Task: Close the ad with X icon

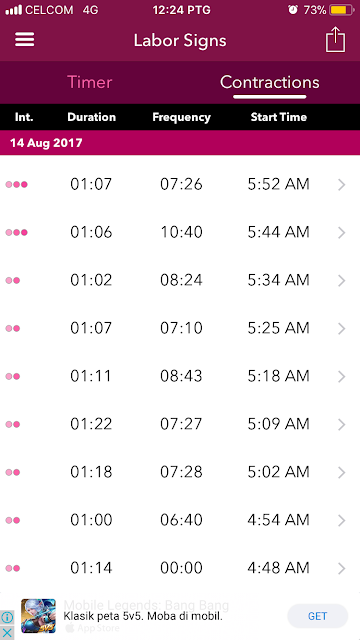Action: (7, 632)
